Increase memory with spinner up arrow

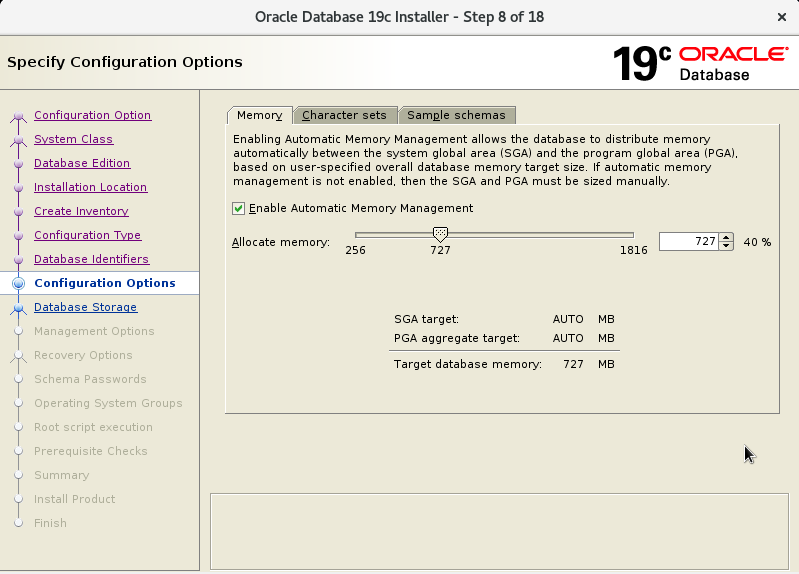pos(727,237)
